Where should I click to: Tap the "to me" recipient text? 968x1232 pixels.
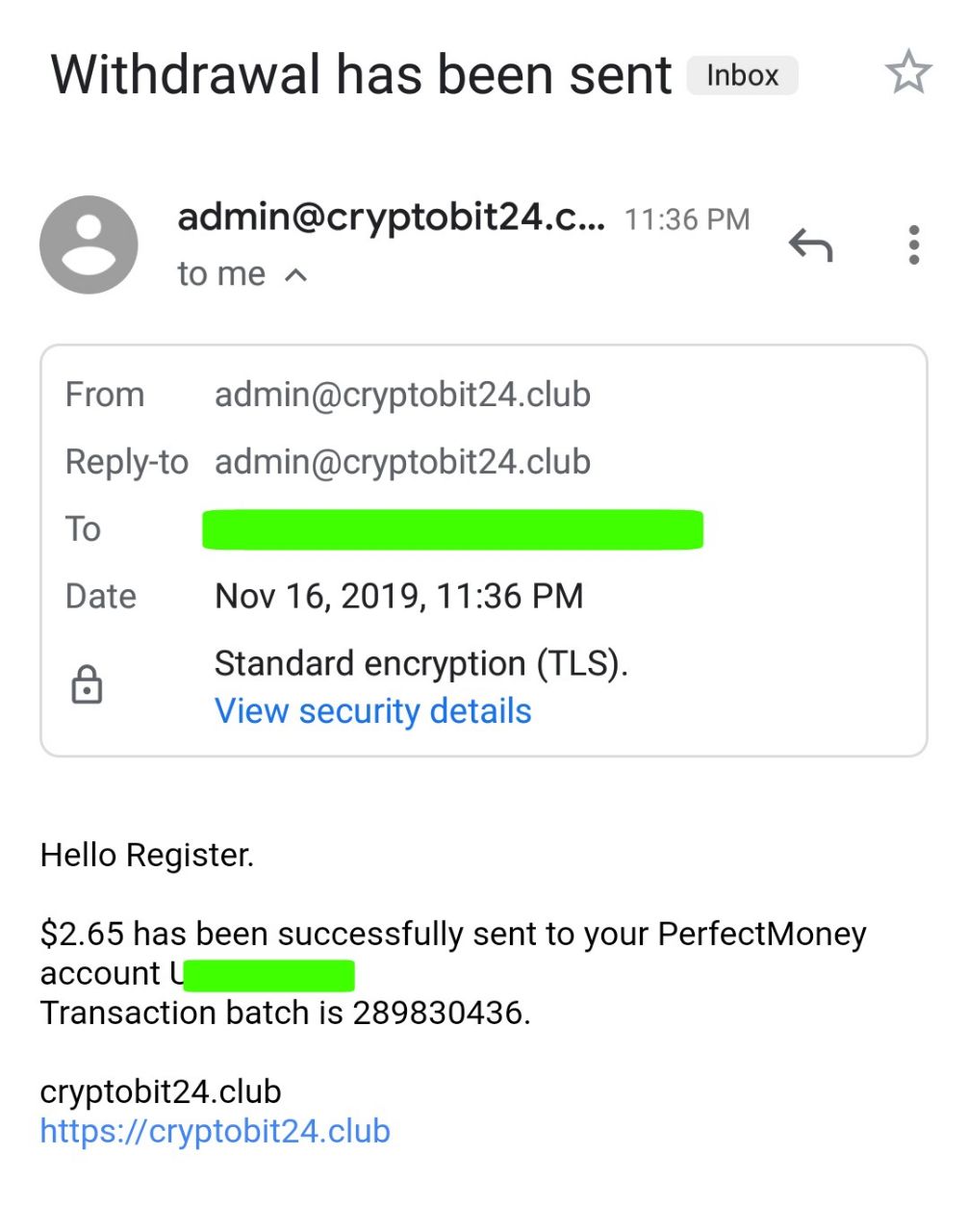click(221, 274)
